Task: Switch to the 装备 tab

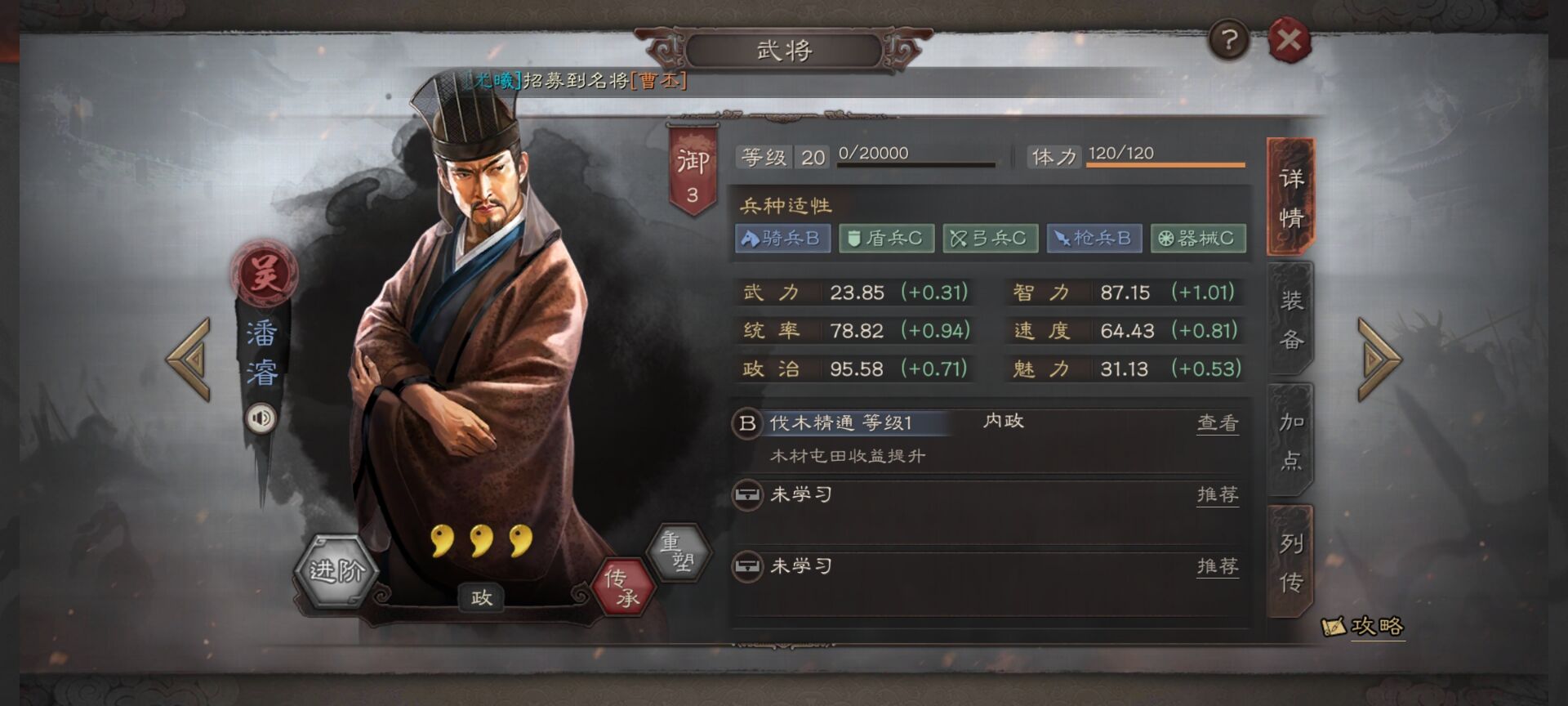Action: pos(1290,319)
